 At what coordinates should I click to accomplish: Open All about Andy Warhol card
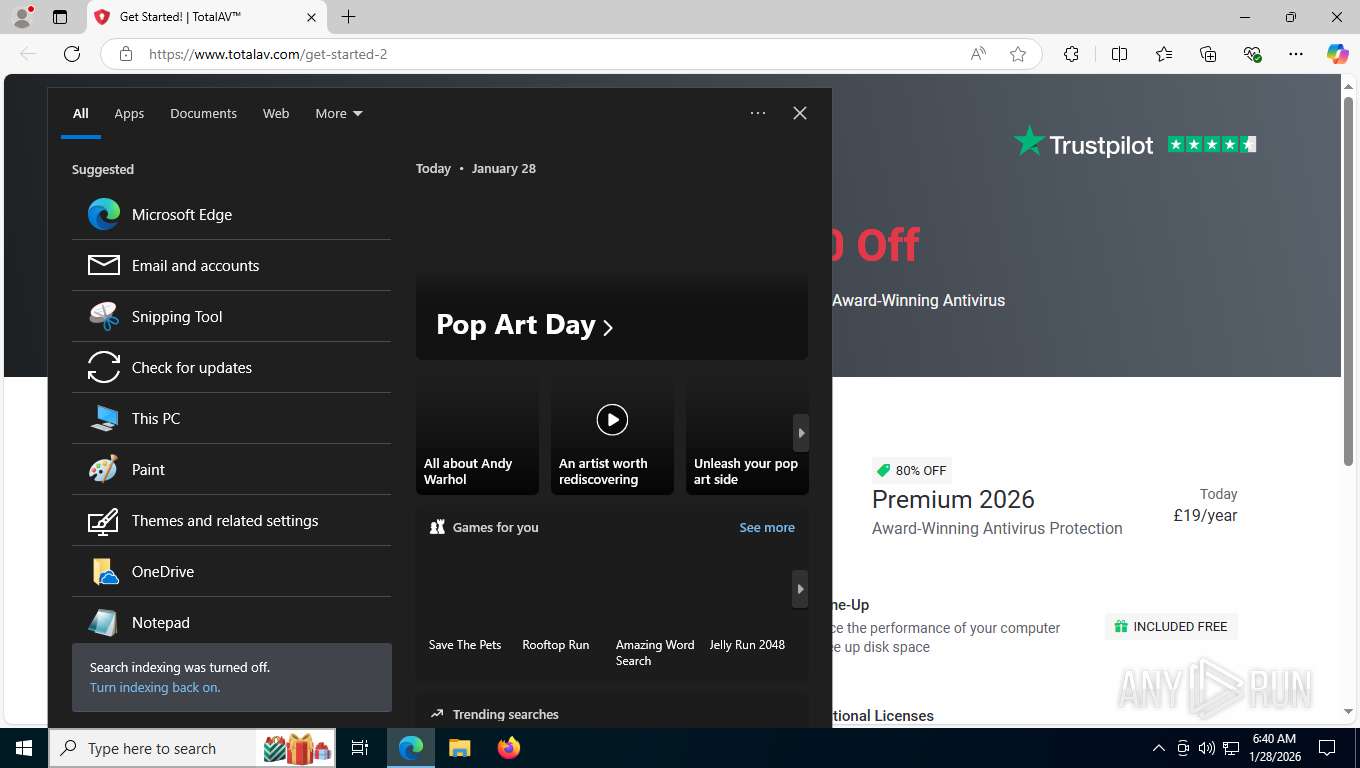(477, 433)
